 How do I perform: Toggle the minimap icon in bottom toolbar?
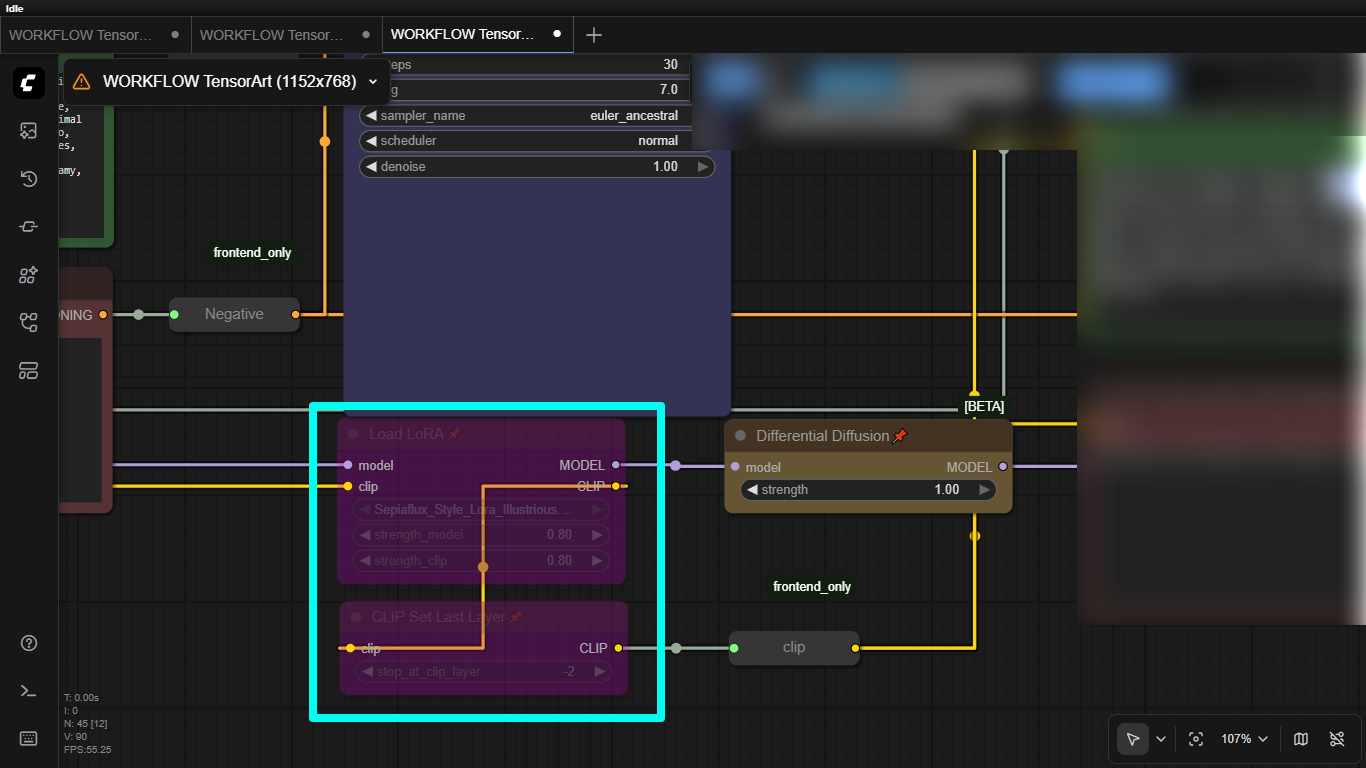[x=1301, y=738]
